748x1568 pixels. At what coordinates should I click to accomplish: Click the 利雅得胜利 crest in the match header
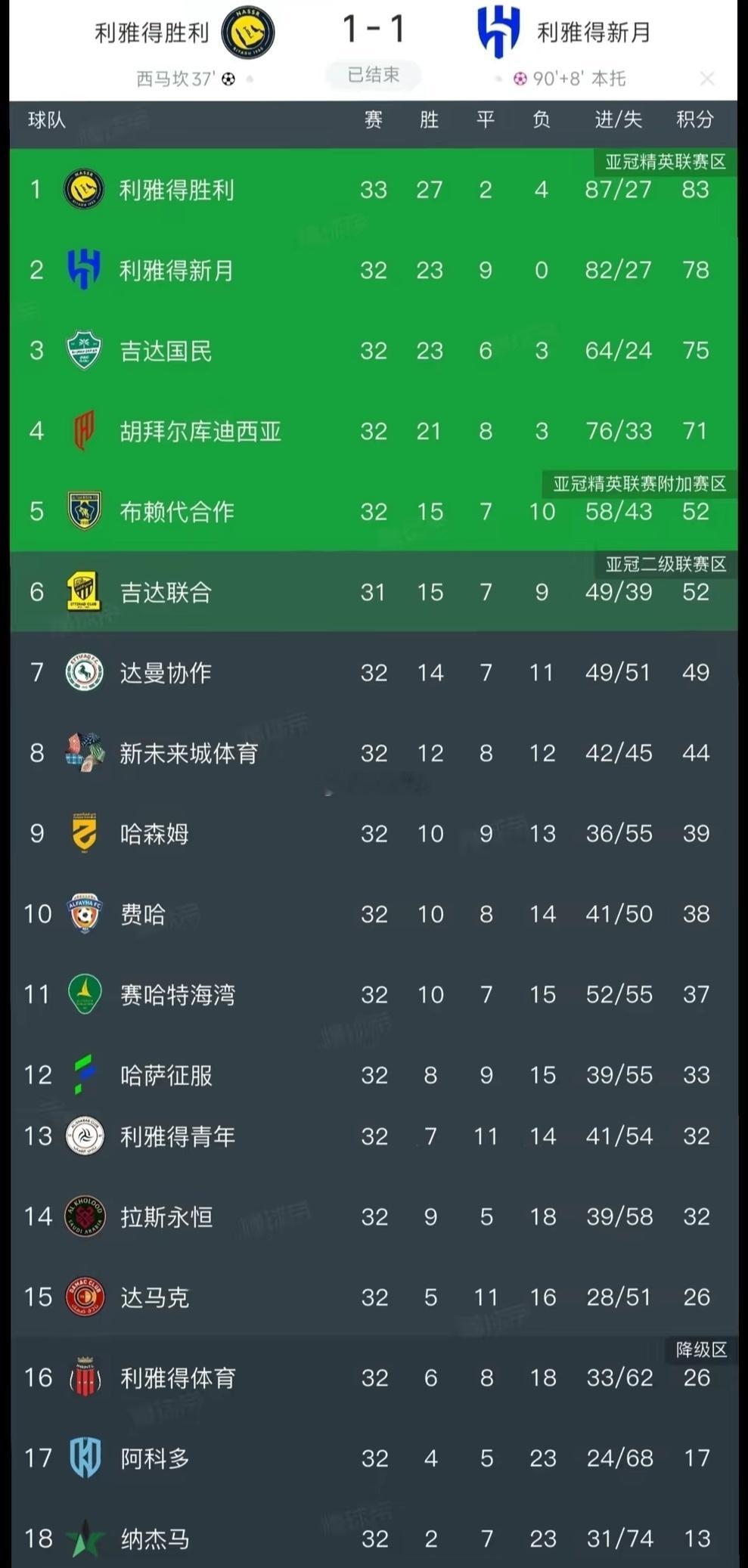[248, 33]
